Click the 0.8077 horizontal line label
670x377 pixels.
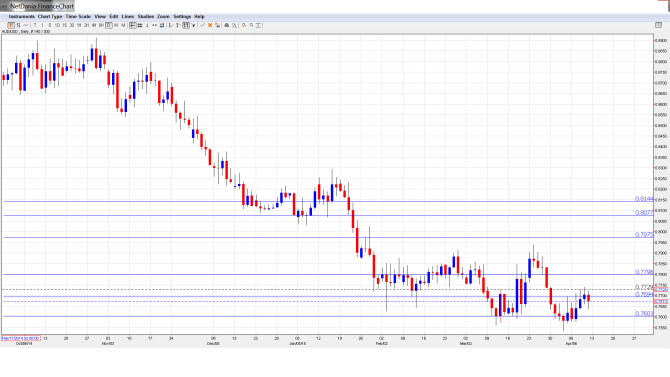point(644,212)
